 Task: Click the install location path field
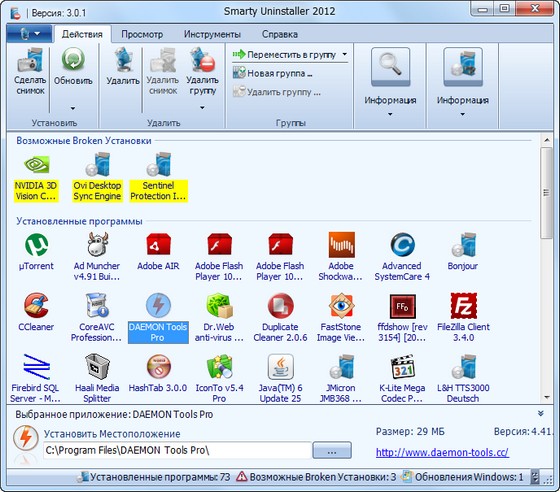tap(177, 450)
